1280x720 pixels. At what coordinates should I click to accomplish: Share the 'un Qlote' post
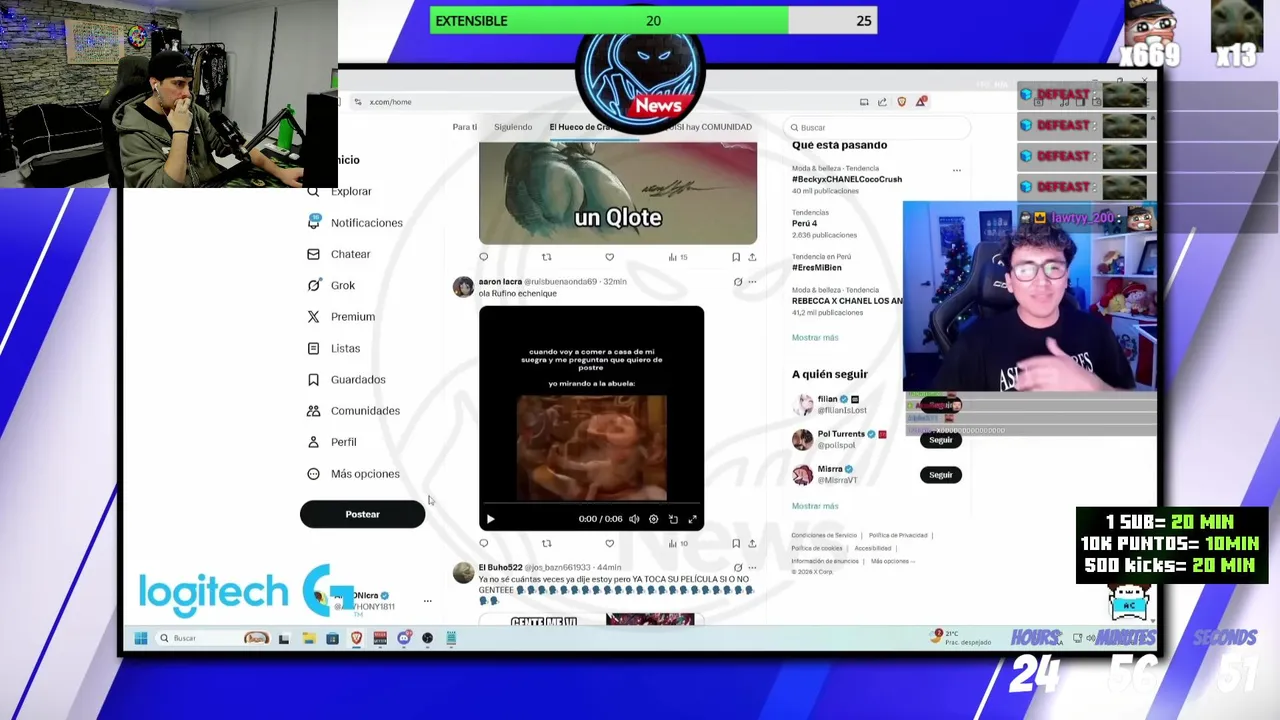752,257
